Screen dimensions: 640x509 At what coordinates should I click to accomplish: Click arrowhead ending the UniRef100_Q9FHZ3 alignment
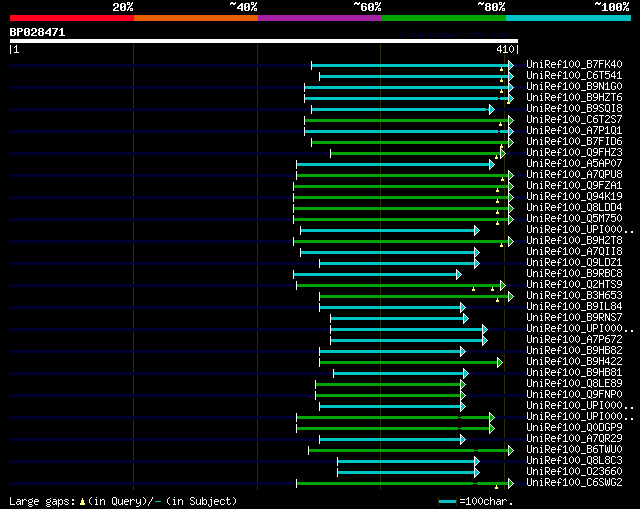point(502,153)
